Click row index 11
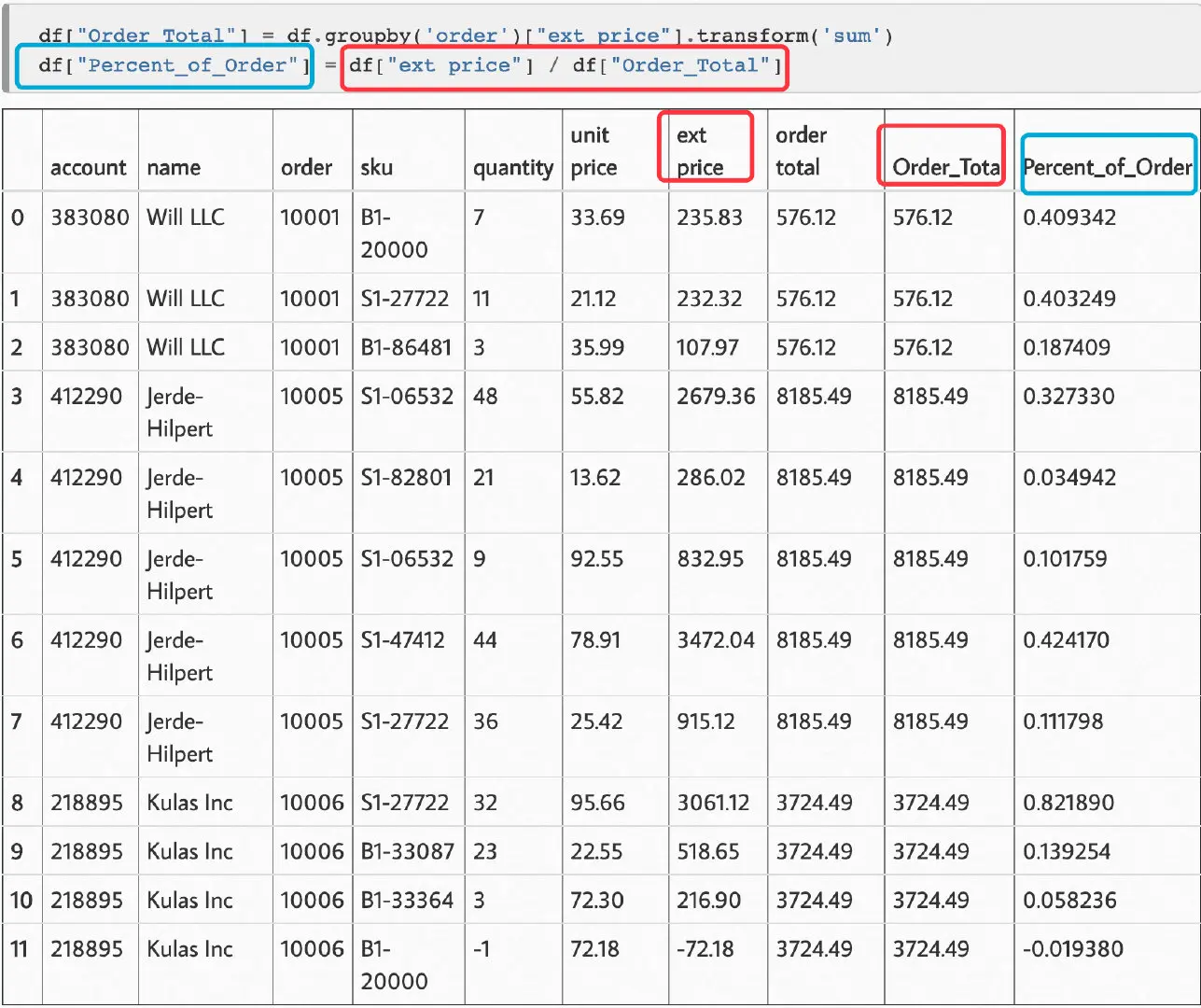 pos(21,948)
